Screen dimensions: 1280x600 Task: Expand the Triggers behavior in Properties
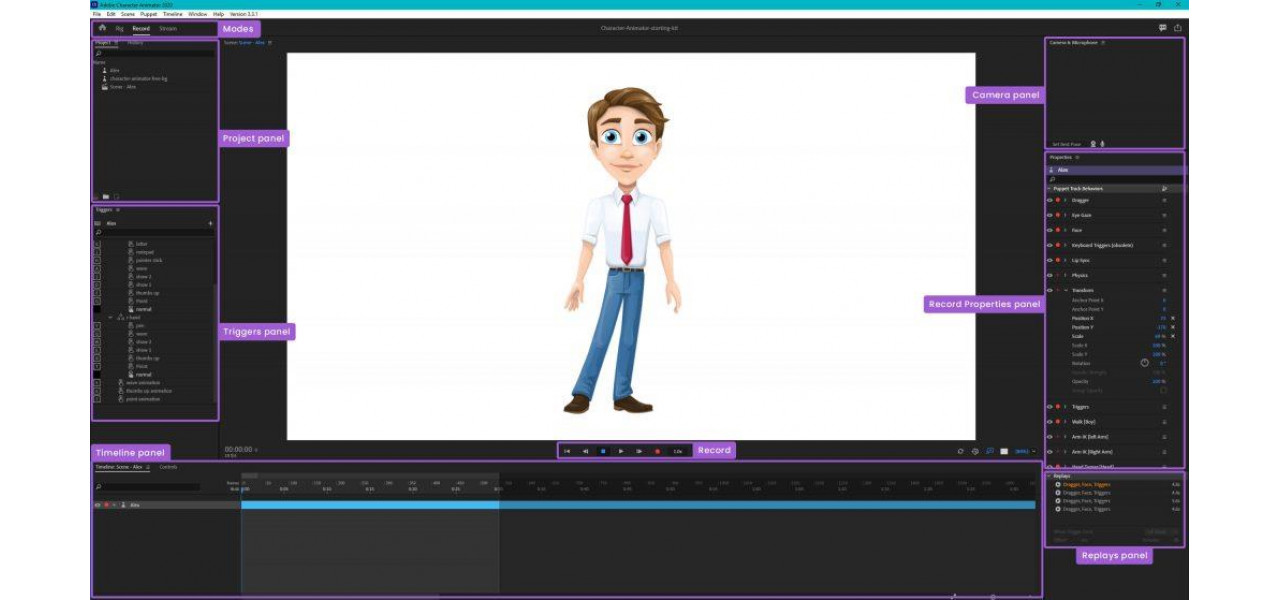click(1066, 407)
